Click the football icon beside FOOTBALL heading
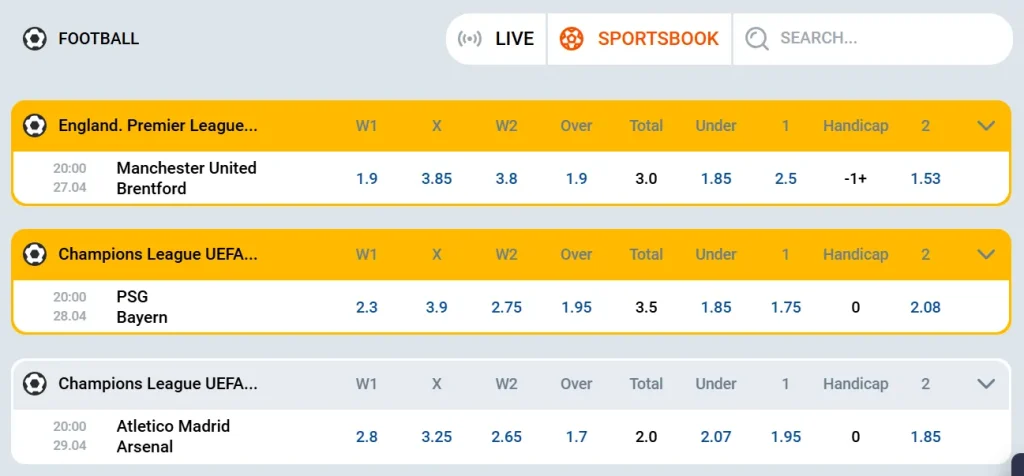 [x=34, y=39]
